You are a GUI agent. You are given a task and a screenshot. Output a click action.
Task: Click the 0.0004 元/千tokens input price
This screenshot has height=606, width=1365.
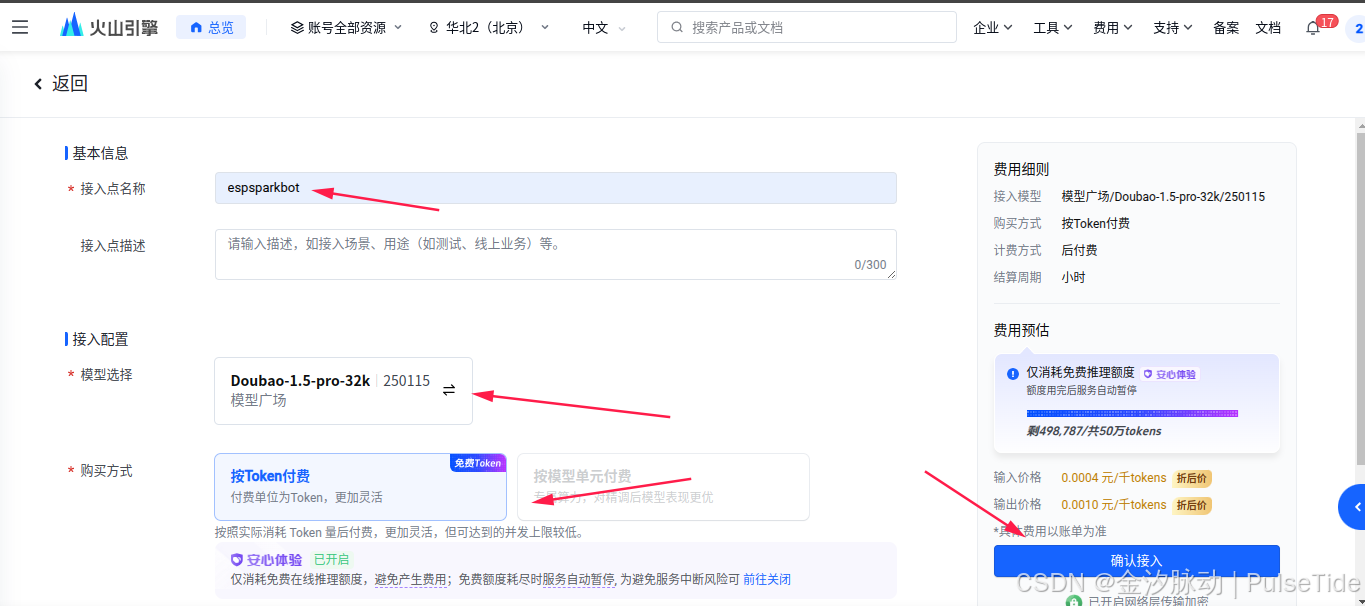click(x=1114, y=478)
